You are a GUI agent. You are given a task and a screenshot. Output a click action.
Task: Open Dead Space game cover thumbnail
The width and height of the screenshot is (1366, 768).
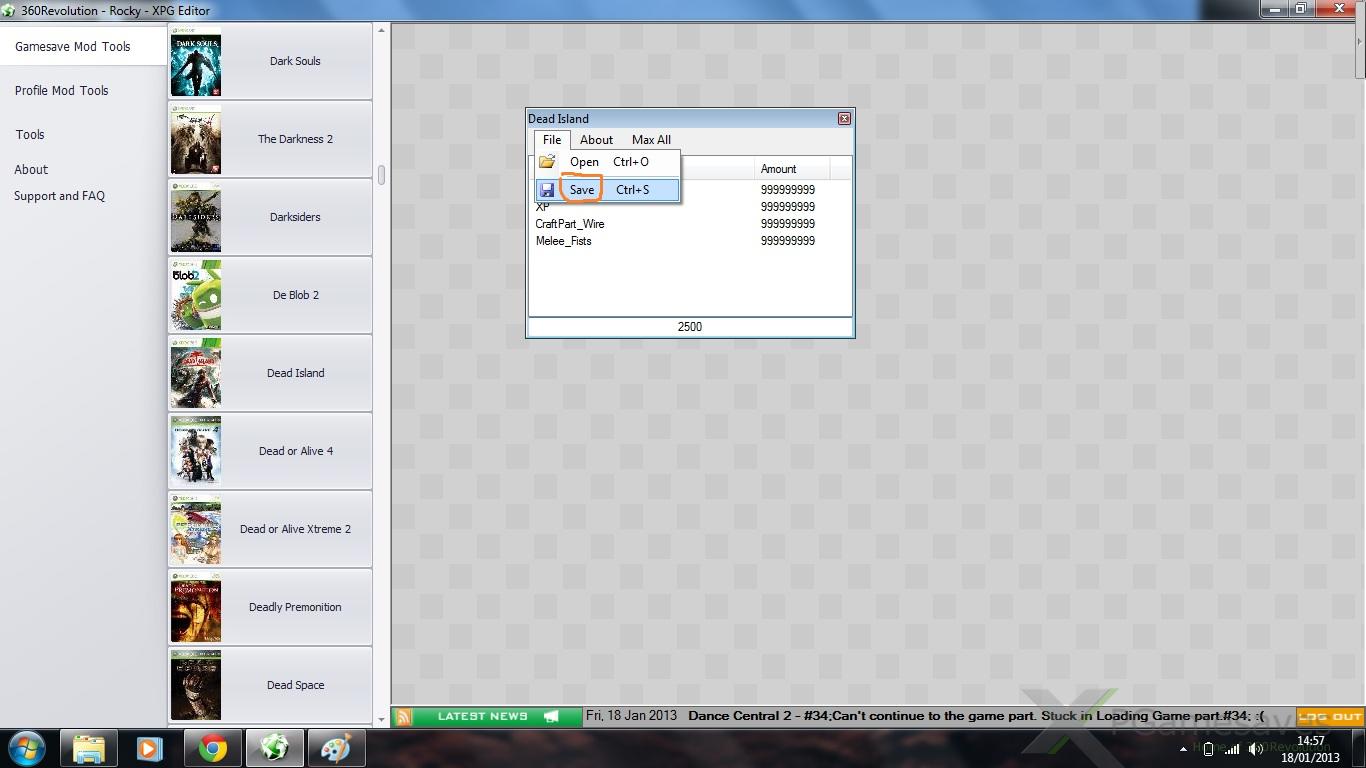tap(196, 685)
